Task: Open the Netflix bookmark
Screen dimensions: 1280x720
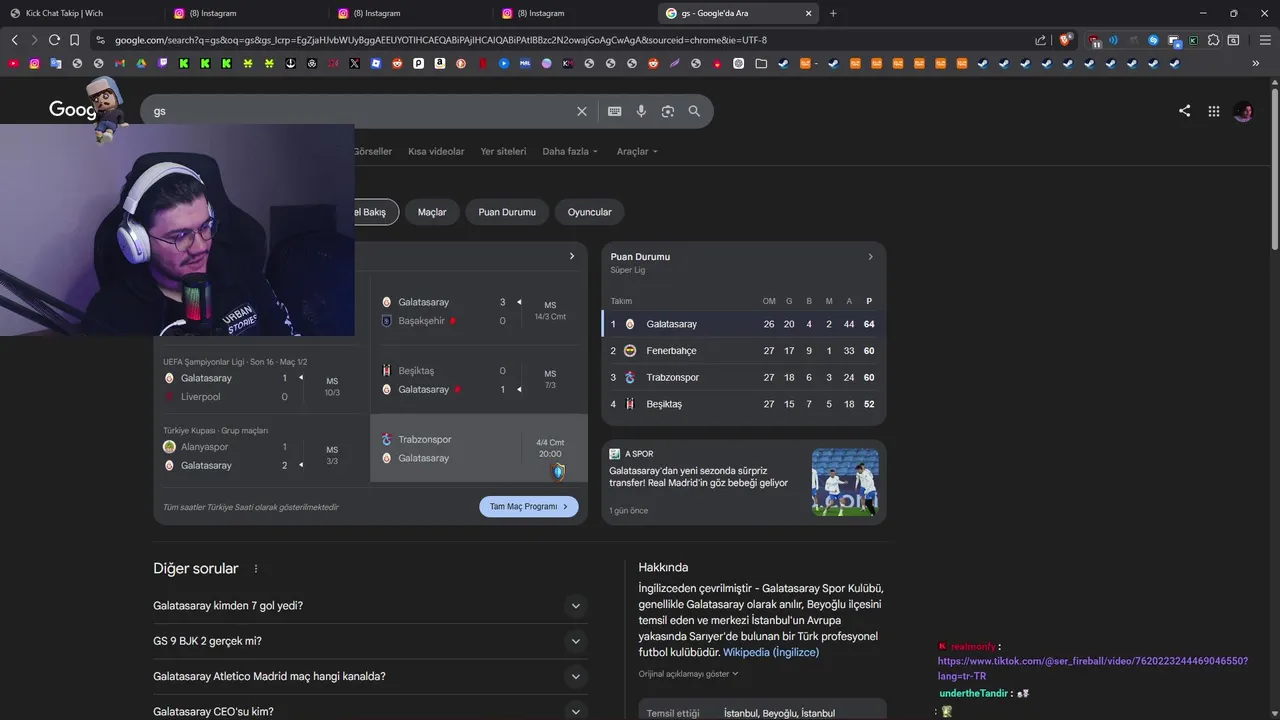Action: [482, 63]
